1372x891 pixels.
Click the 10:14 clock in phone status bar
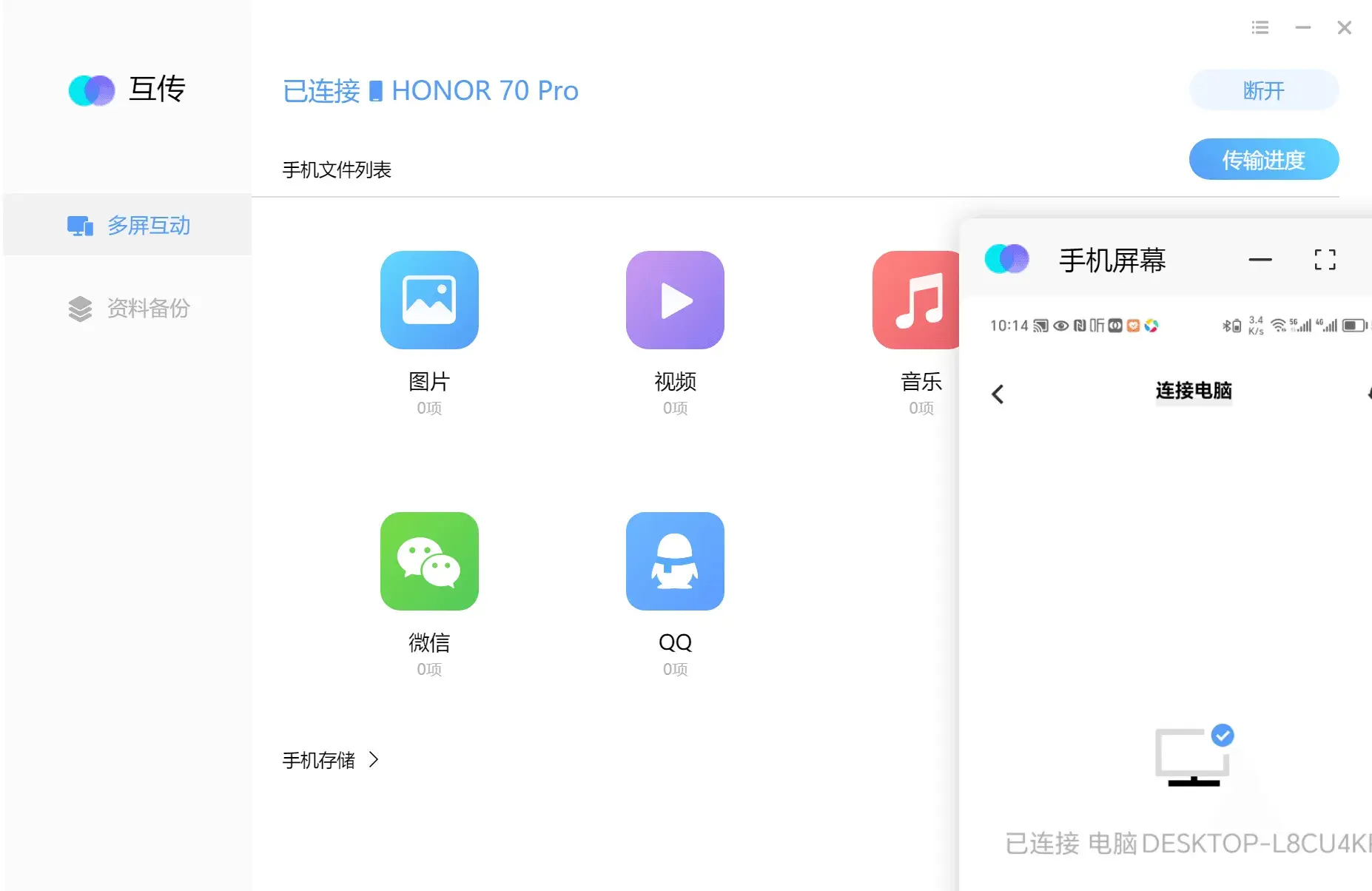click(x=1009, y=326)
